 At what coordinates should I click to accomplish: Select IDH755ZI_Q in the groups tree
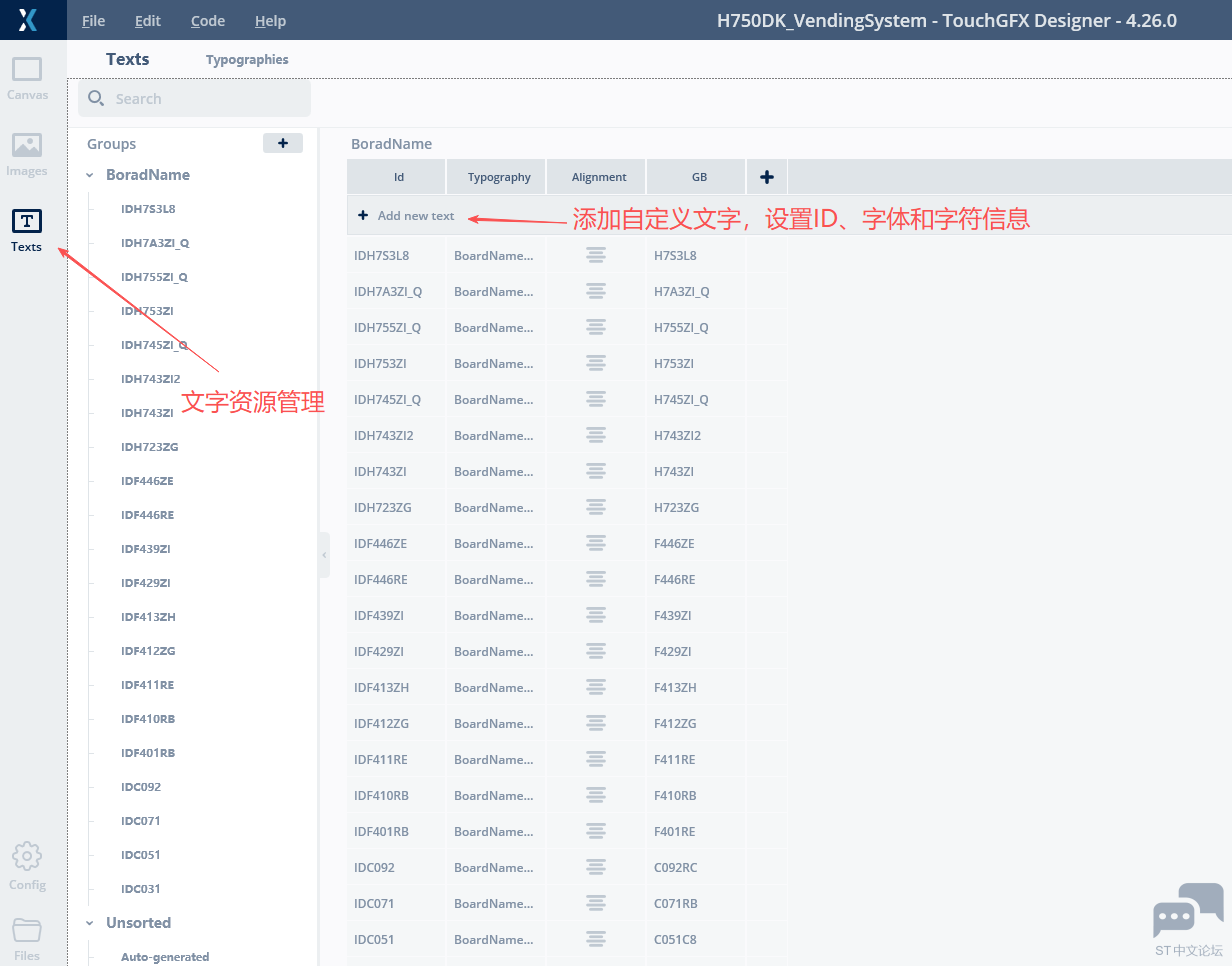click(x=154, y=277)
